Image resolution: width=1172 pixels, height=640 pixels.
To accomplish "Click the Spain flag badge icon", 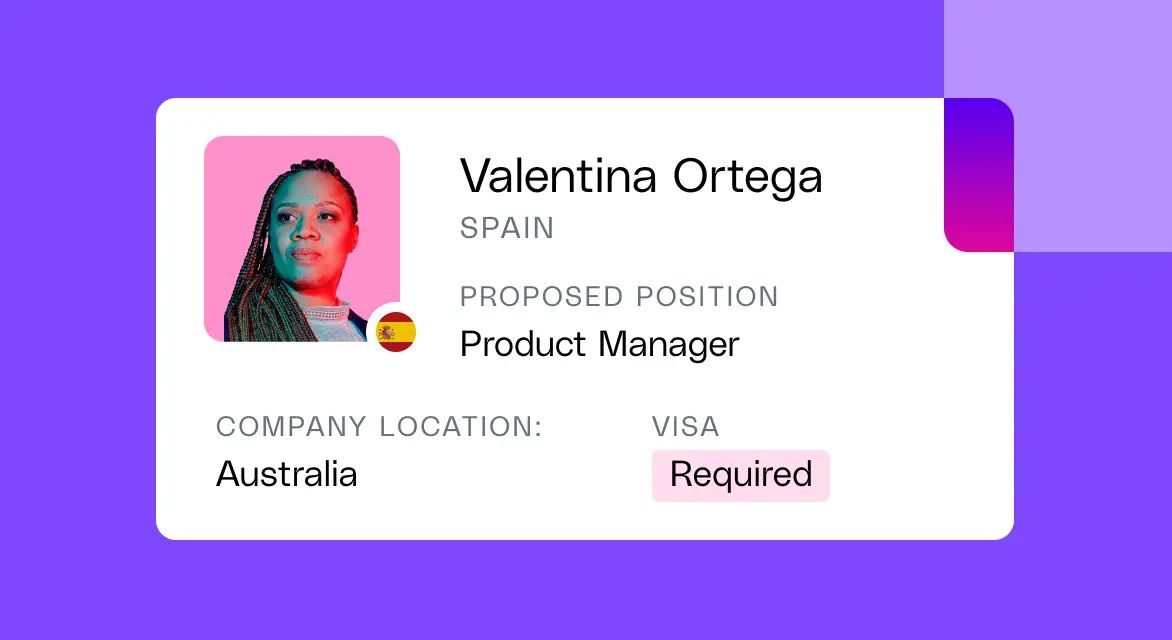I will (x=396, y=332).
